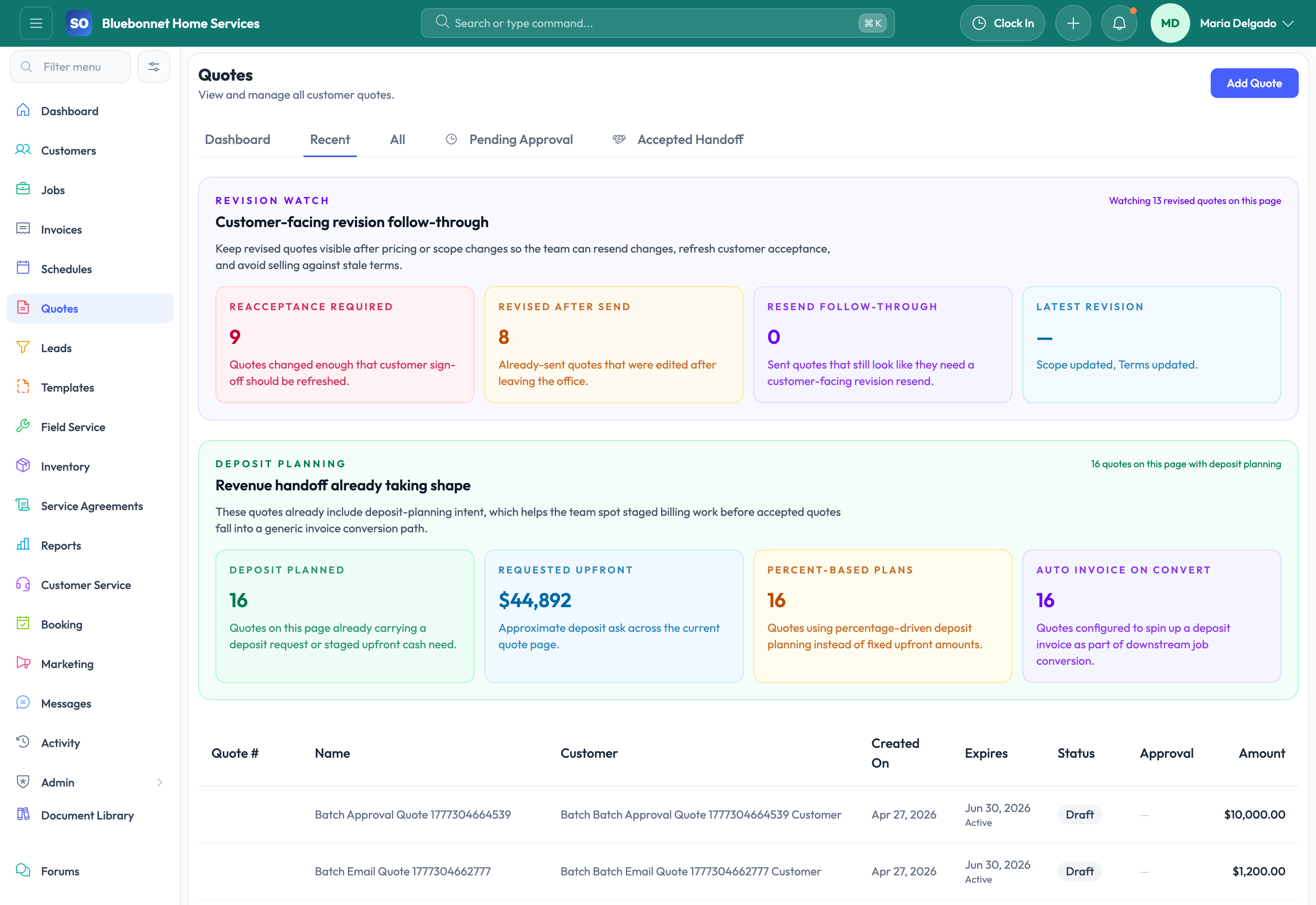Click the Filter menu input field
This screenshot has width=1316, height=905.
(x=70, y=67)
